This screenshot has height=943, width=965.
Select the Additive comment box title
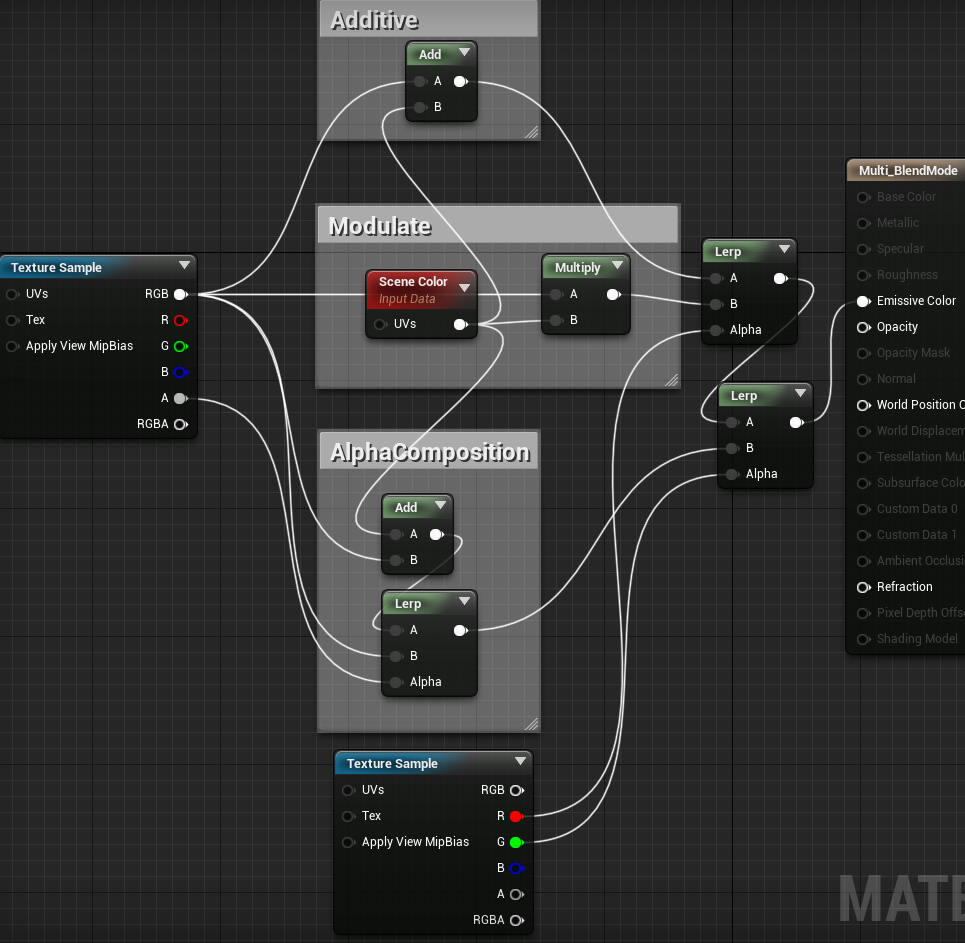click(x=374, y=20)
